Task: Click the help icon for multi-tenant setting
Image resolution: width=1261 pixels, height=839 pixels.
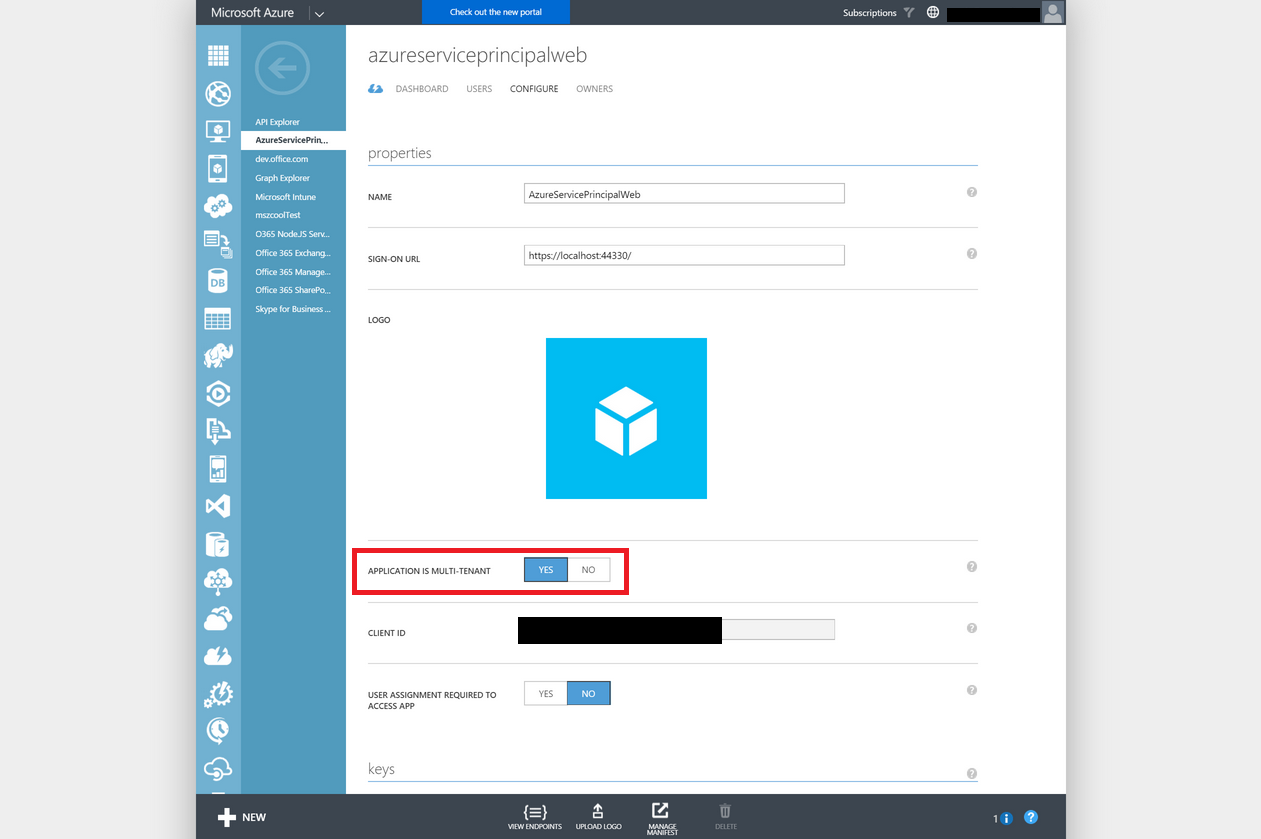Action: [x=972, y=566]
